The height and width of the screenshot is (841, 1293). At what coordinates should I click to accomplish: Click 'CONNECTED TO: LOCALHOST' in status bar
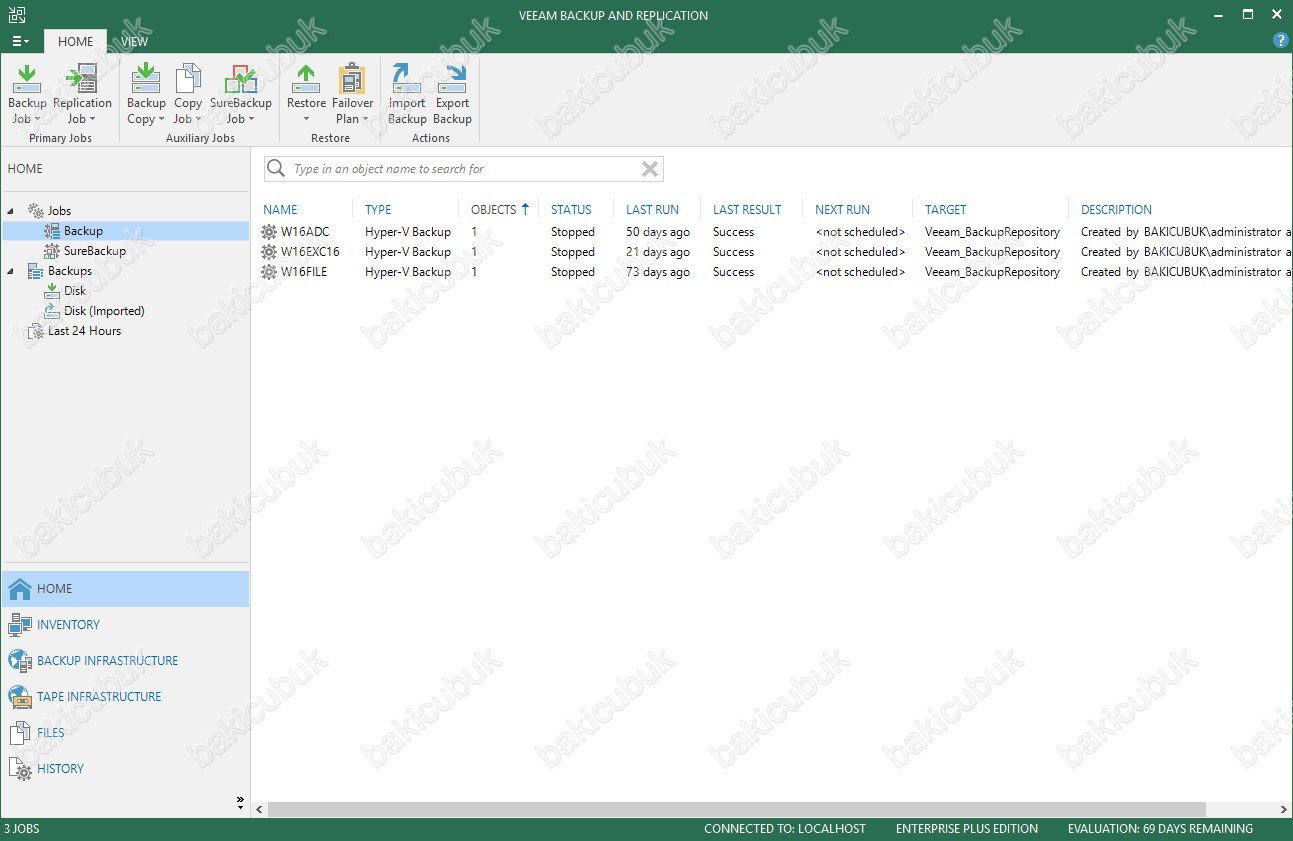785,829
